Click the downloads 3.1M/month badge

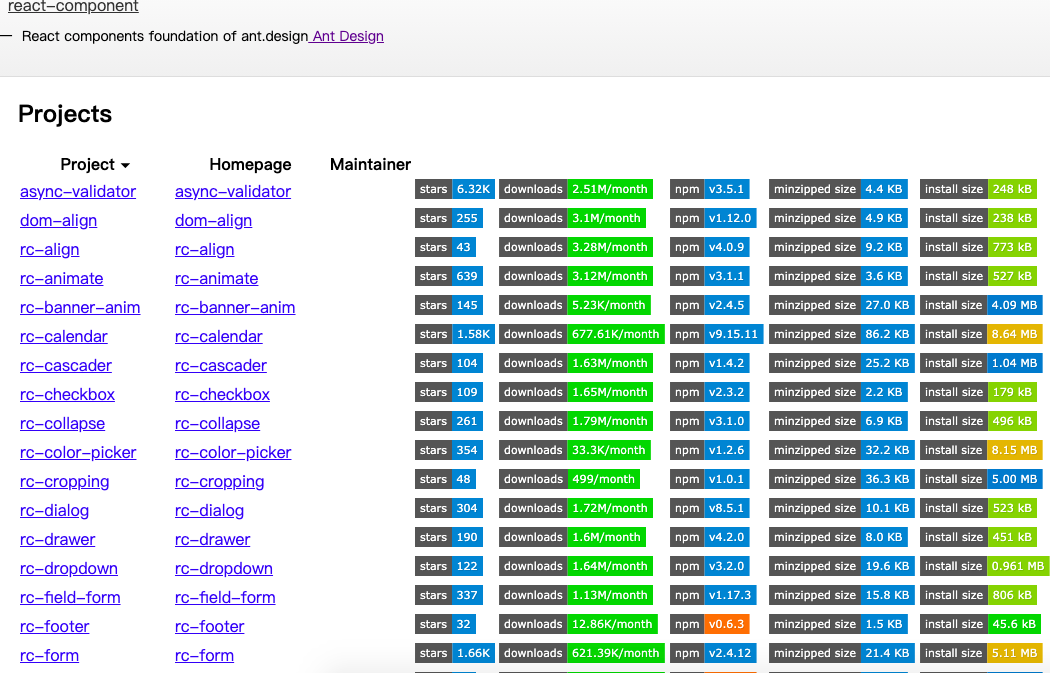pyautogui.click(x=572, y=218)
